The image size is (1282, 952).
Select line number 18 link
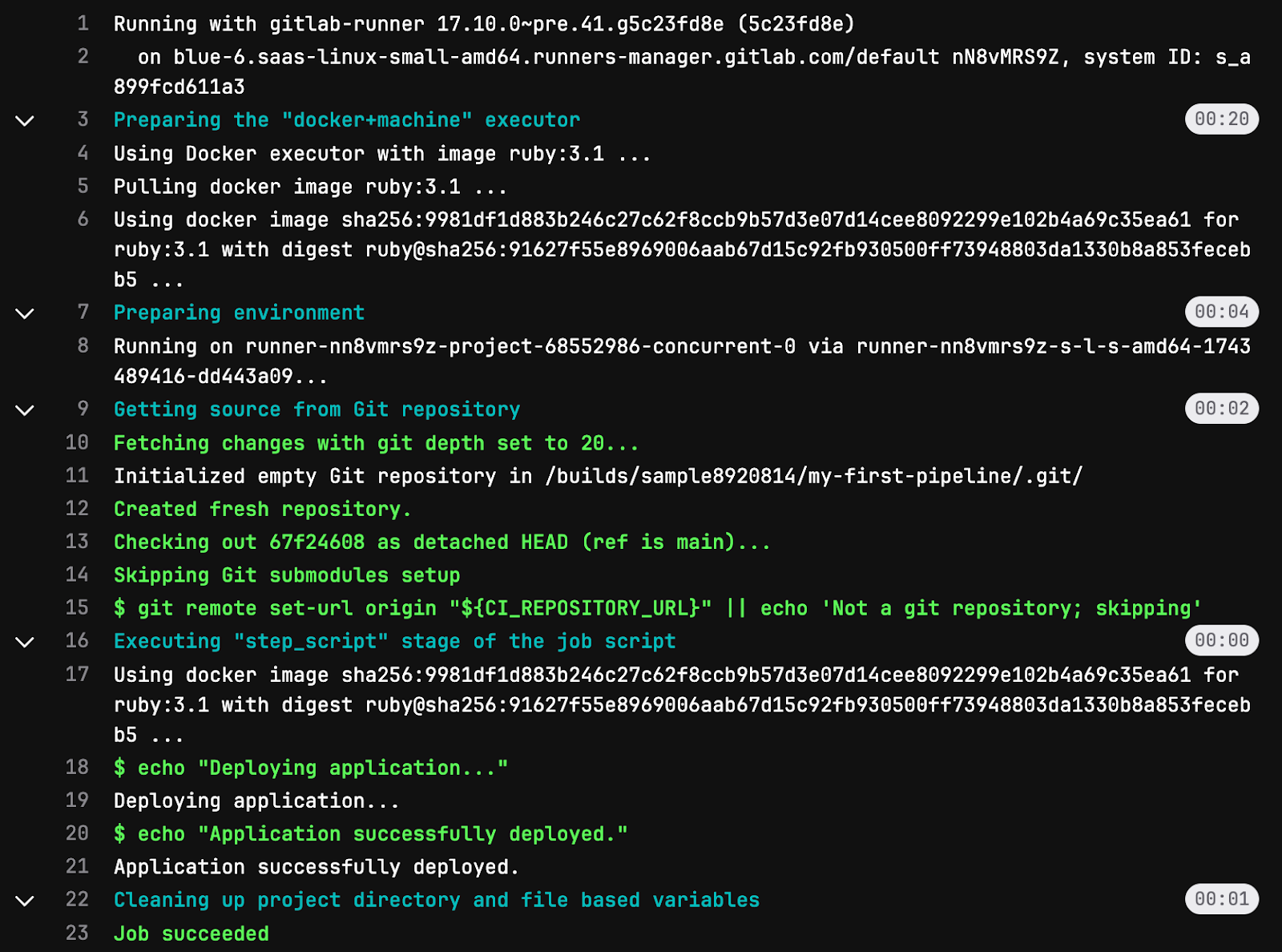[77, 767]
